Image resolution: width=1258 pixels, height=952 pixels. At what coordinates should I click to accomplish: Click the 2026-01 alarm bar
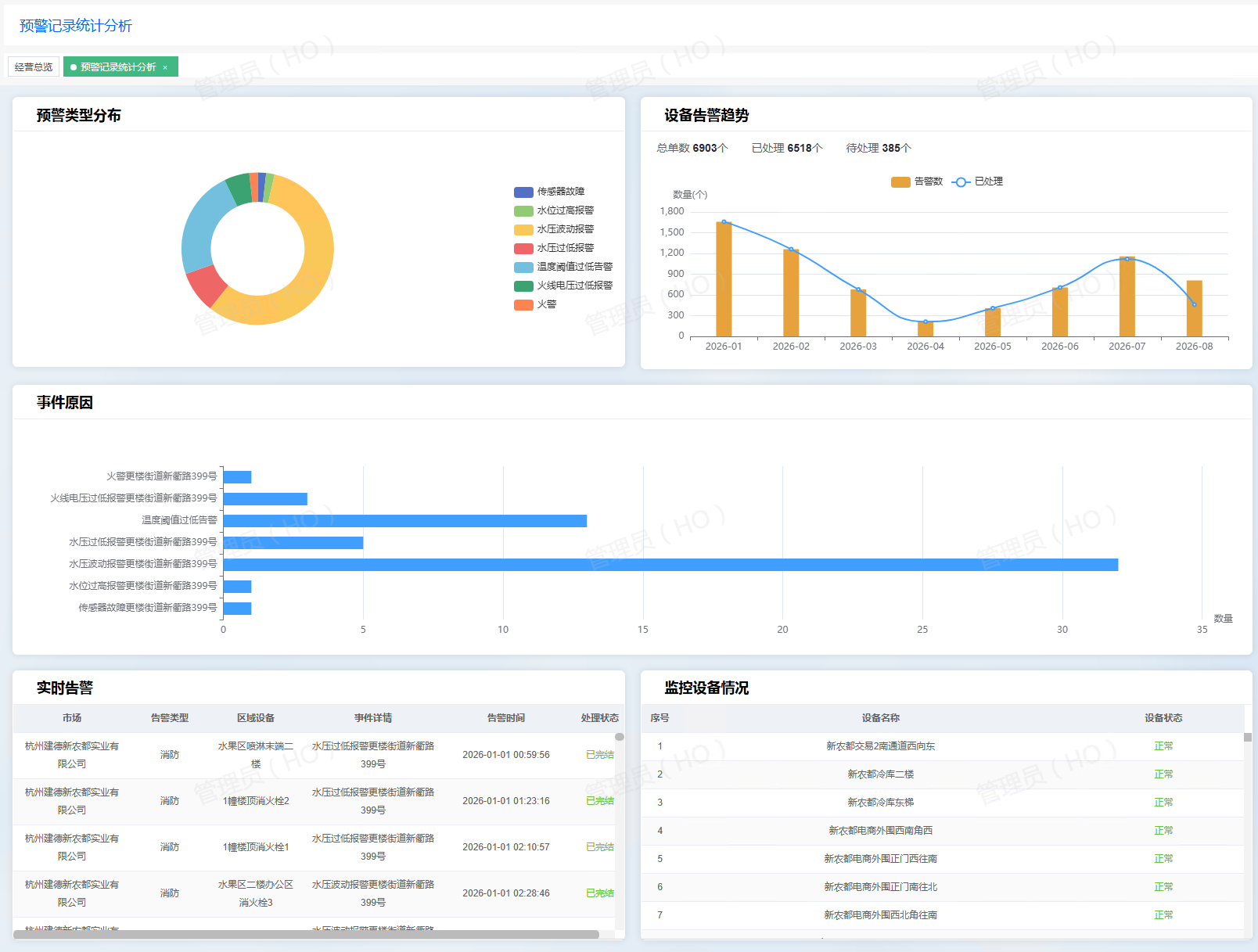724,279
